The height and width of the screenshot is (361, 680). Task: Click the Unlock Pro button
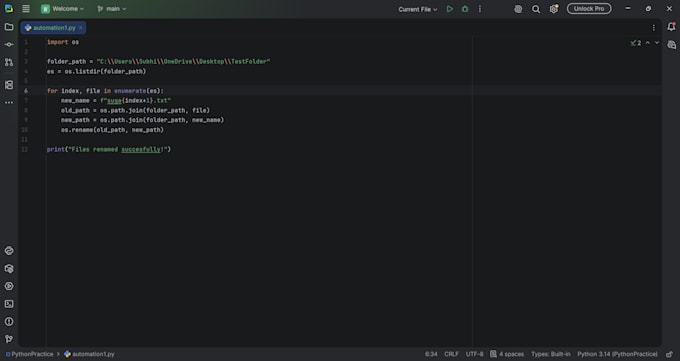589,9
